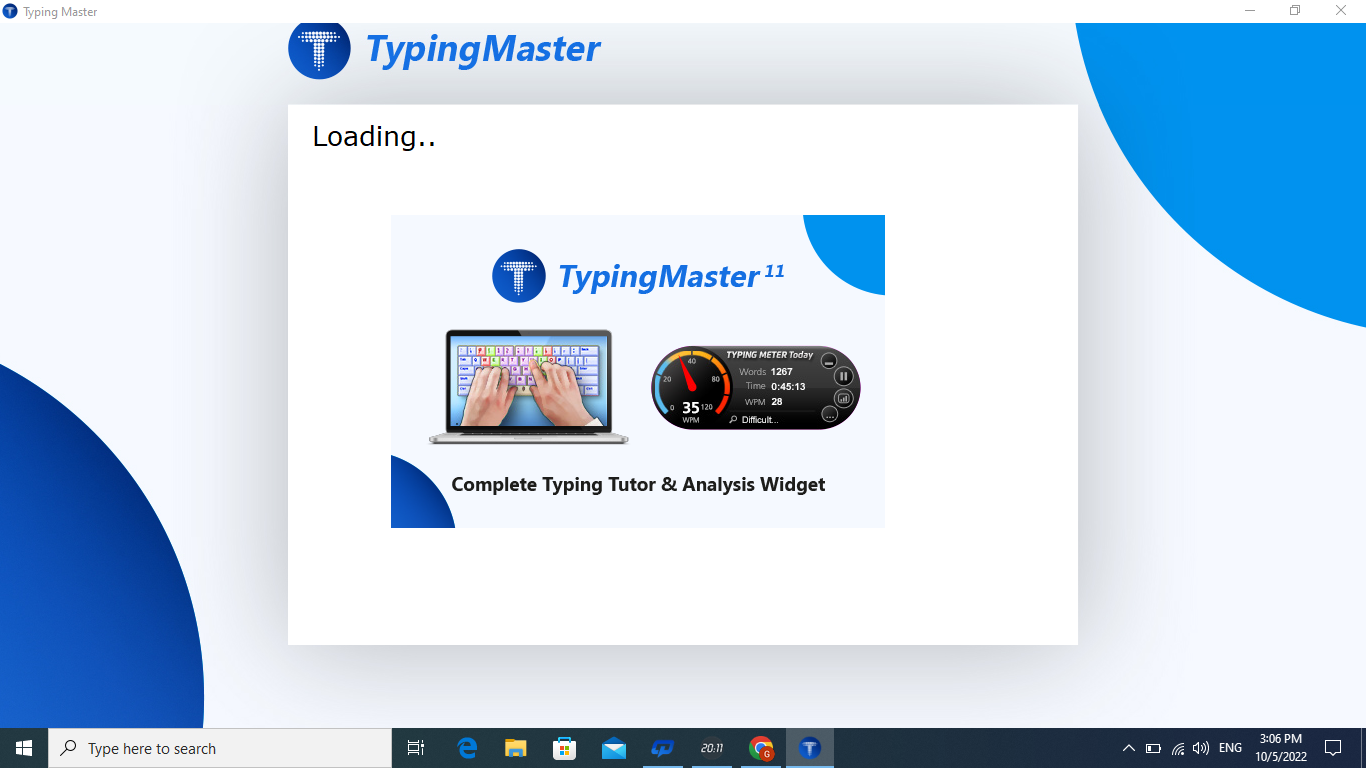Image resolution: width=1366 pixels, height=768 pixels.
Task: Open Microsoft Store from the taskbar
Action: coord(565,748)
